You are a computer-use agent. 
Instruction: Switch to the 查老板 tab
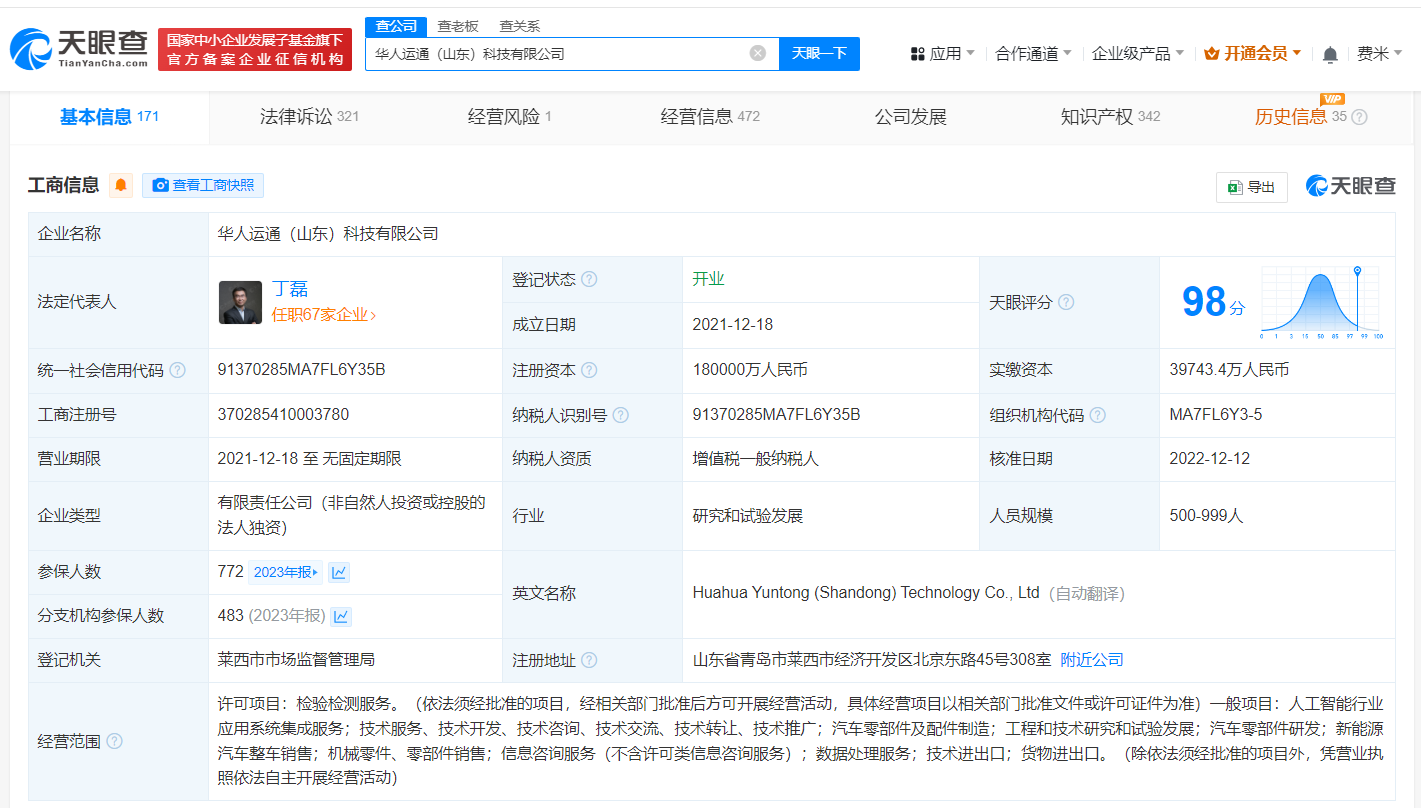[456, 26]
